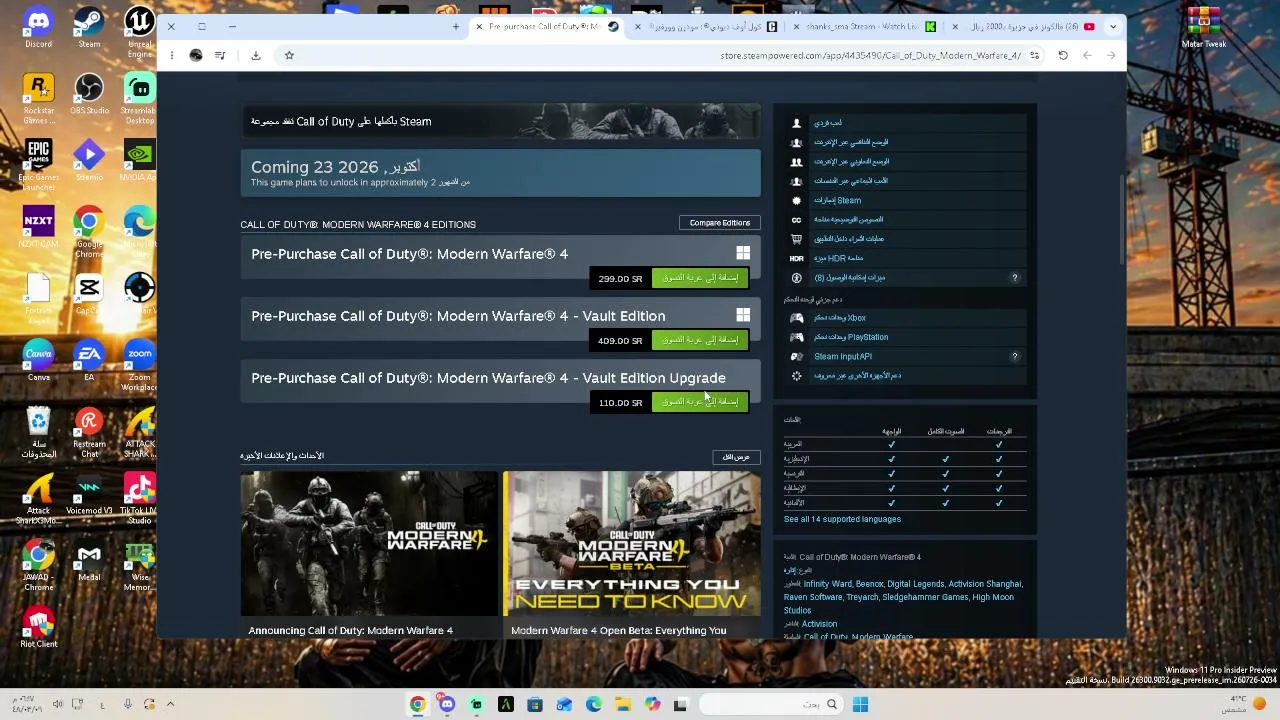Add Vault Edition Upgrade 110.00 SR to cart
Viewport: 1280px width, 720px height.
click(700, 402)
